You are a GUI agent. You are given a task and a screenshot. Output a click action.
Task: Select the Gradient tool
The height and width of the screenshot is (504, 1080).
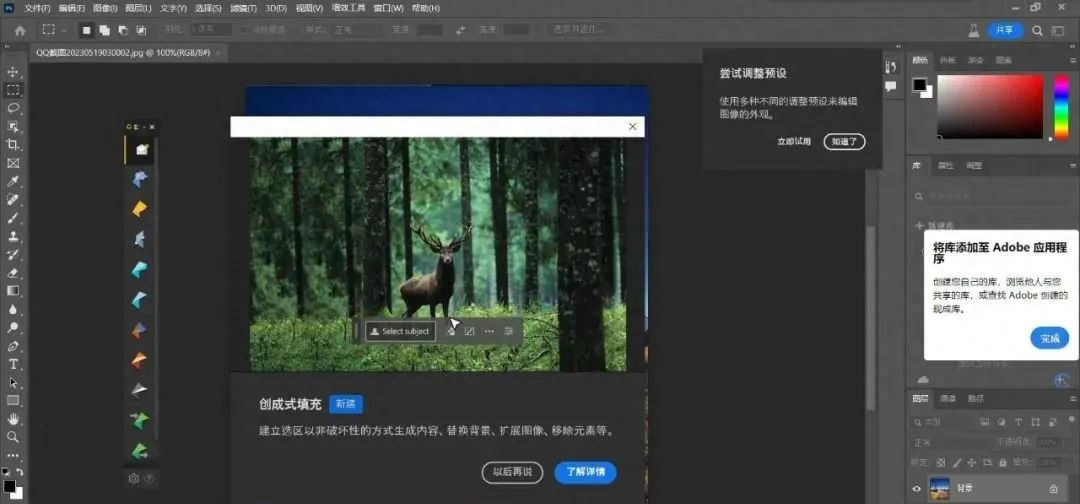pos(12,291)
